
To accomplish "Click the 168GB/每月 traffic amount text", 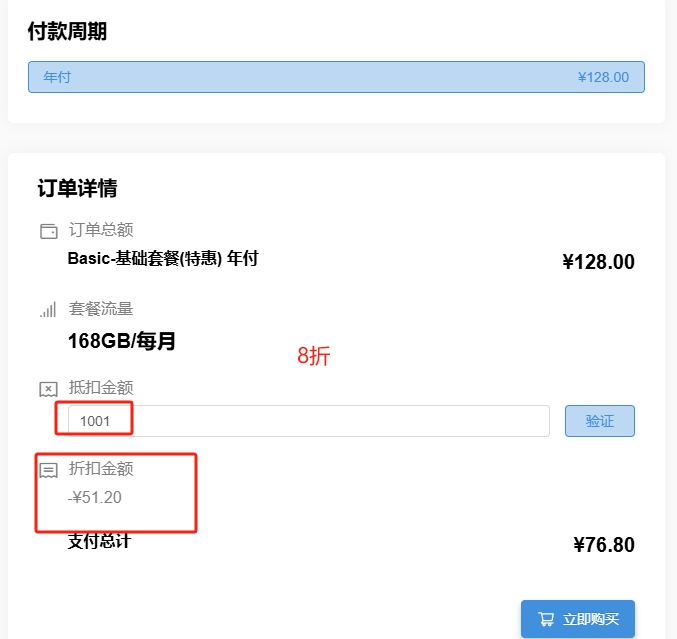I will (x=122, y=341).
